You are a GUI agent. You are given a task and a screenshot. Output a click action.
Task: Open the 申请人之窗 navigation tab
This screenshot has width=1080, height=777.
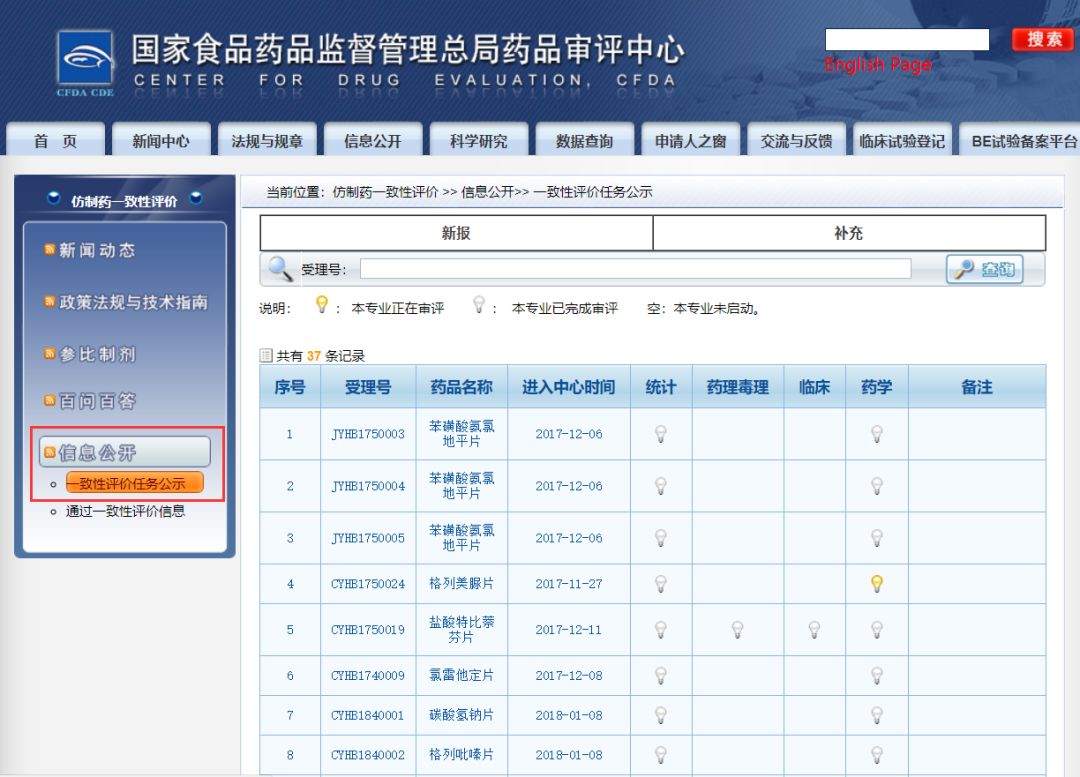[x=690, y=141]
